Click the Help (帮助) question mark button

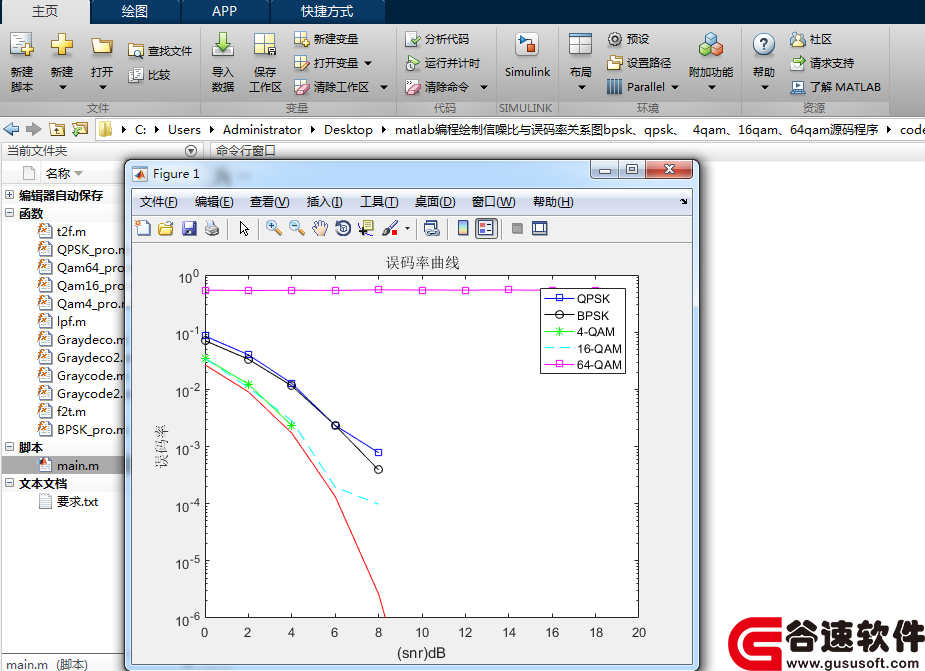763,62
